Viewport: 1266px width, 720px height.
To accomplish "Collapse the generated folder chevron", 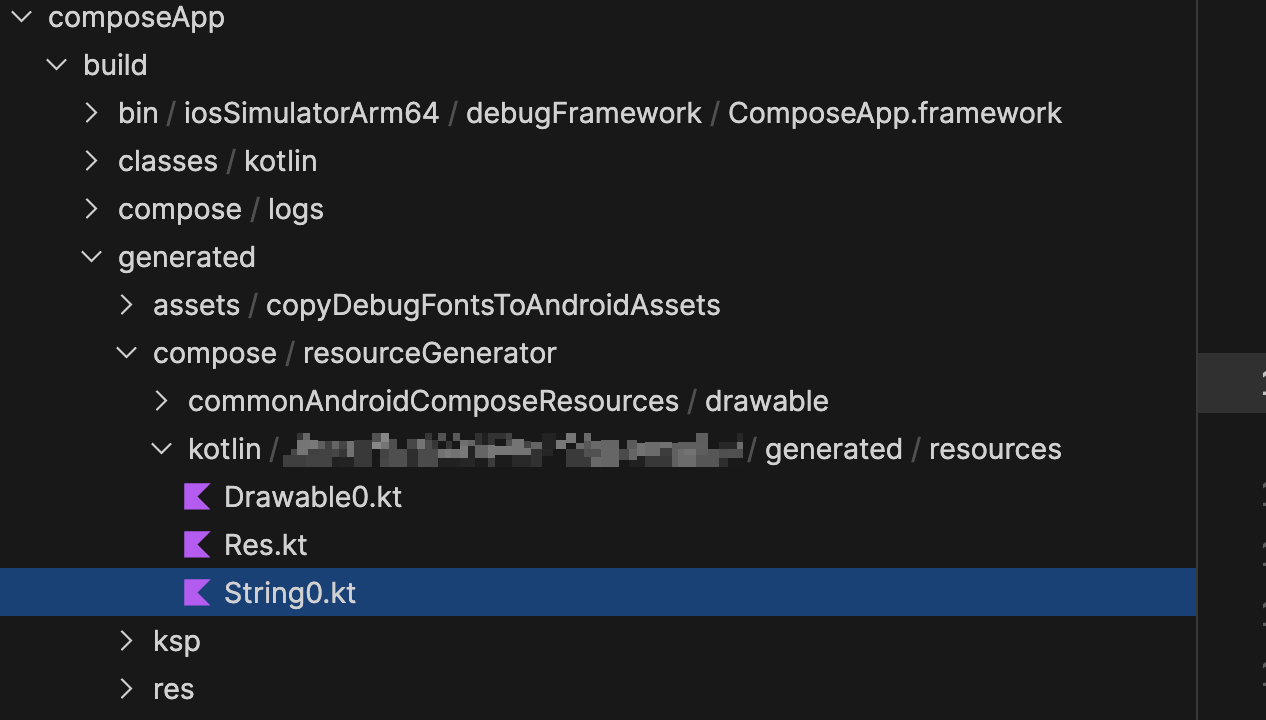I will pos(91,257).
